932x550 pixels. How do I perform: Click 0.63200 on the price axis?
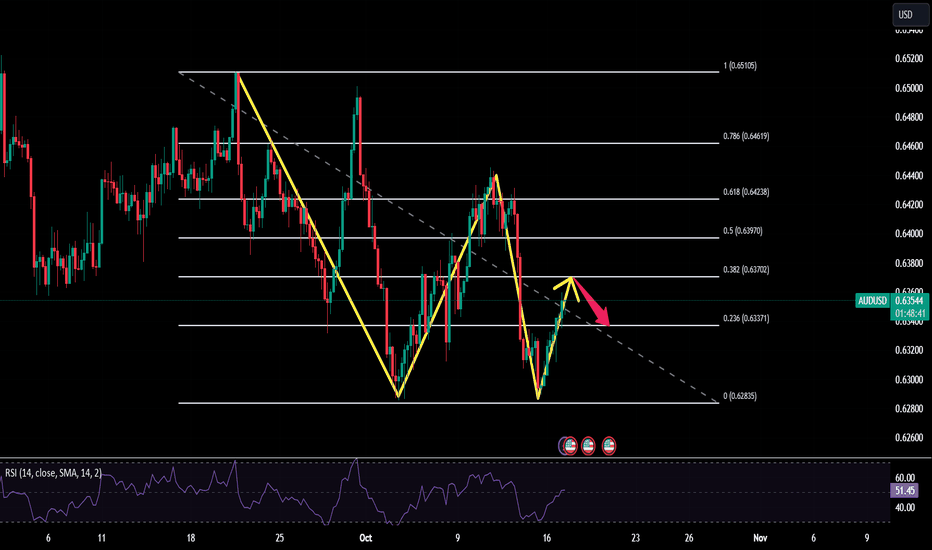909,350
